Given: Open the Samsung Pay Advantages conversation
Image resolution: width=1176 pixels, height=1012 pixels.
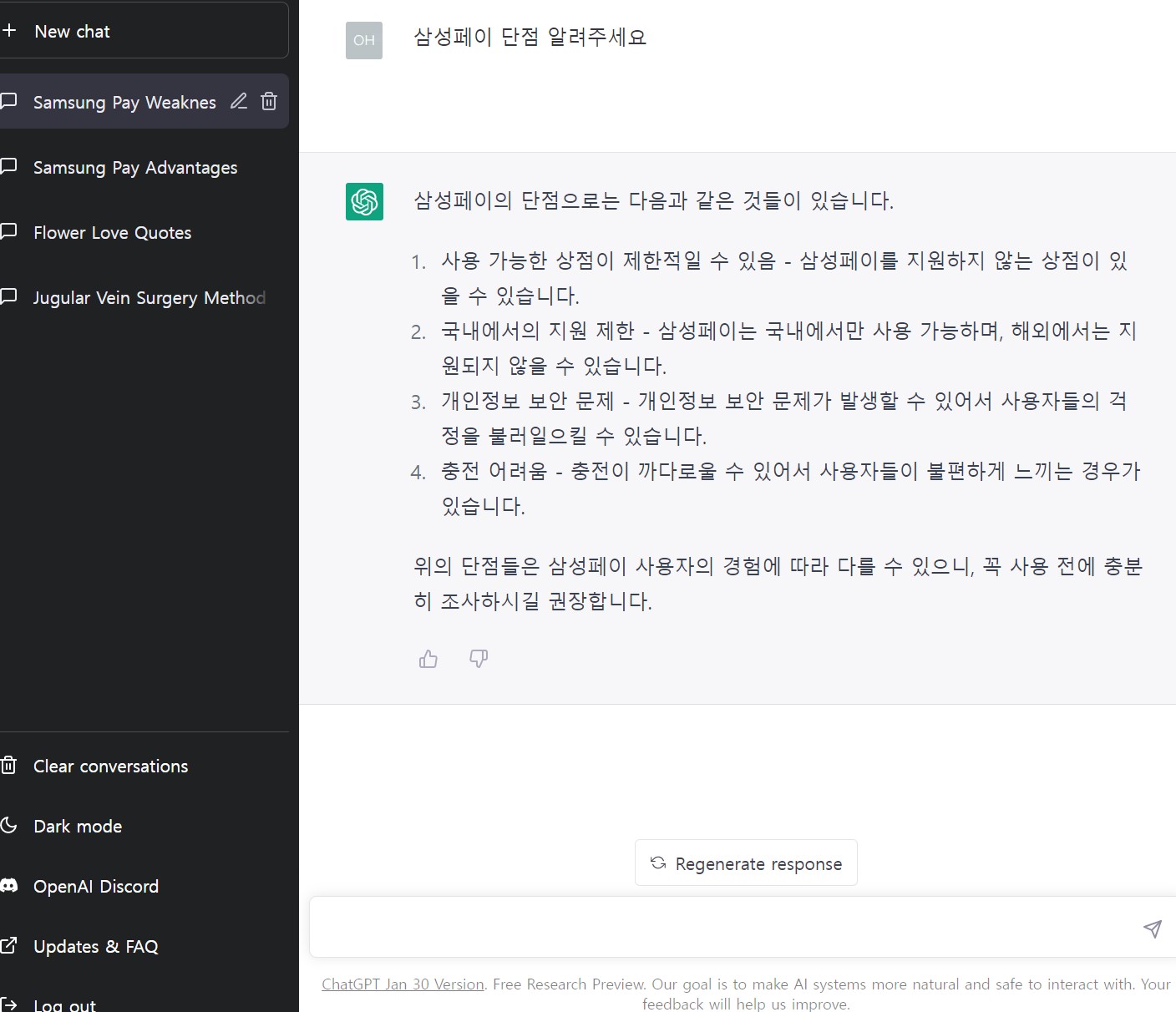Looking at the screenshot, I should point(144,167).
